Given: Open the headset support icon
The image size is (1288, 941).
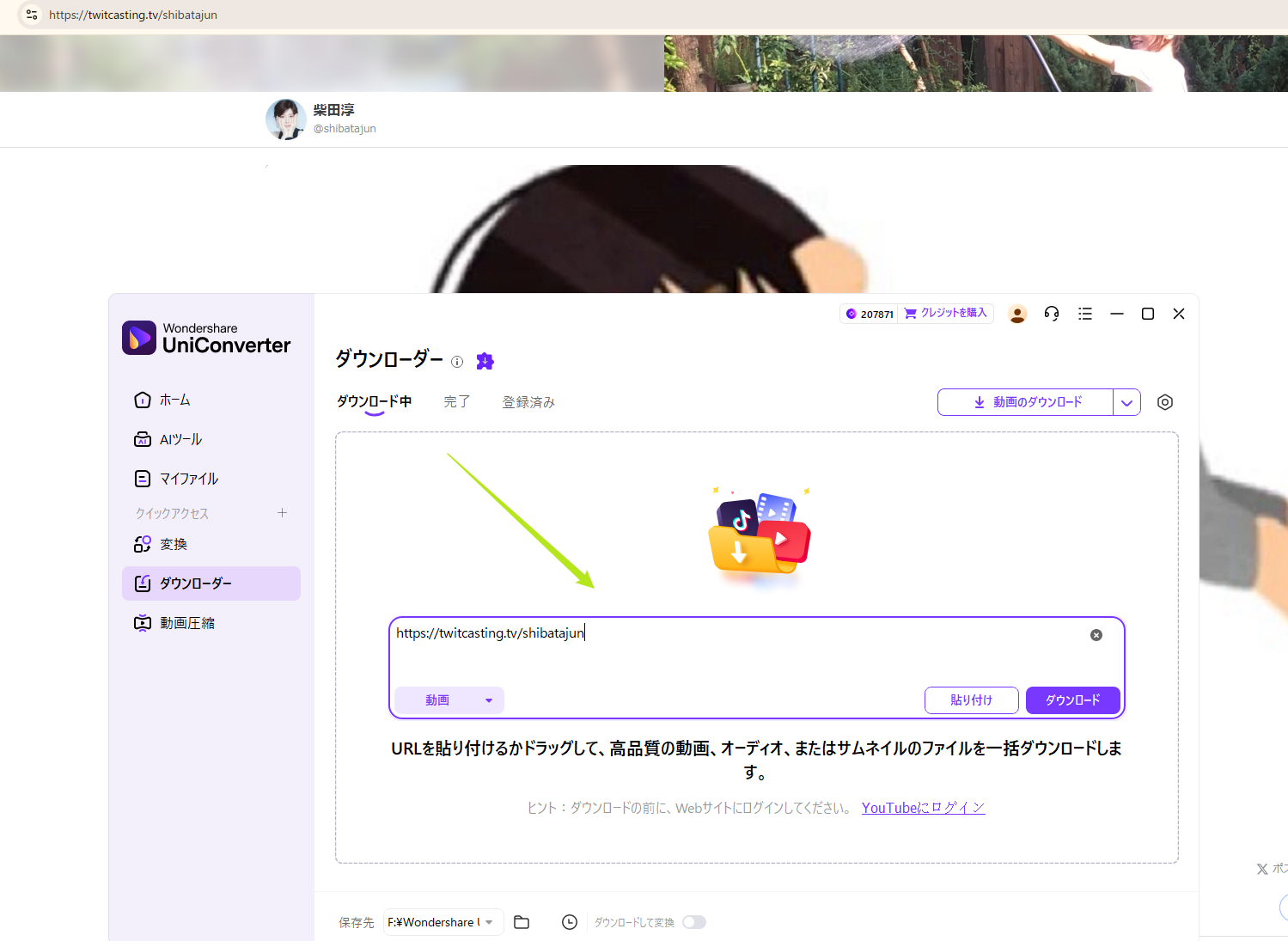Looking at the screenshot, I should pos(1051,313).
